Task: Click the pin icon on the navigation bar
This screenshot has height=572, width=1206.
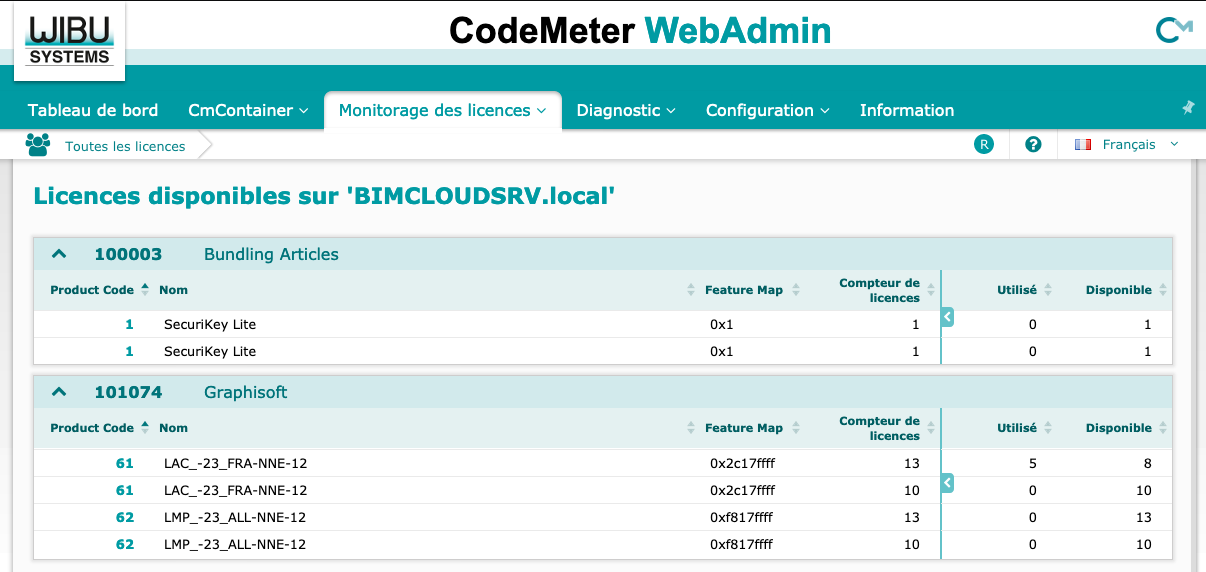Action: click(1188, 107)
